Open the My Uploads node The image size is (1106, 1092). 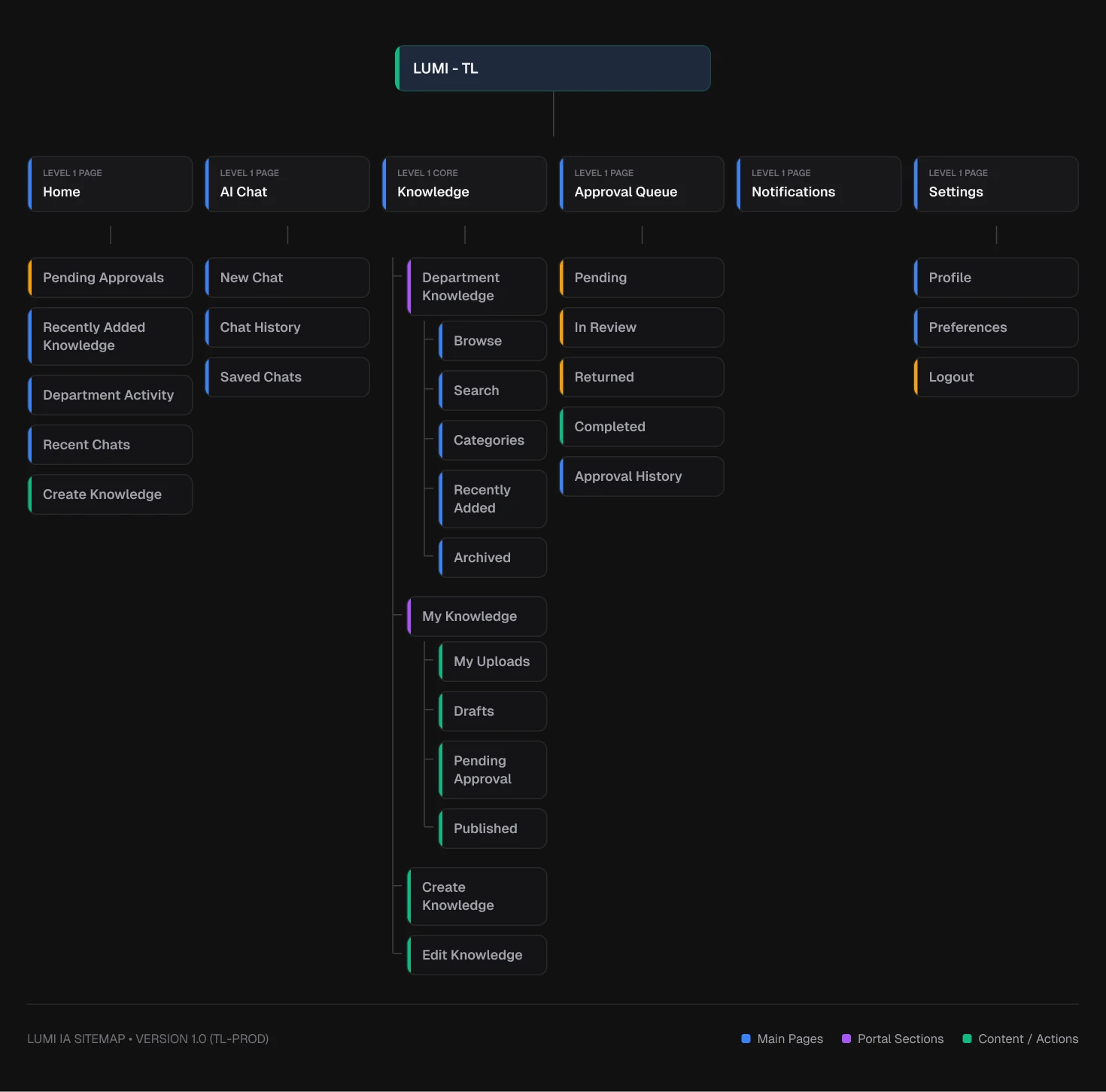pyautogui.click(x=493, y=662)
